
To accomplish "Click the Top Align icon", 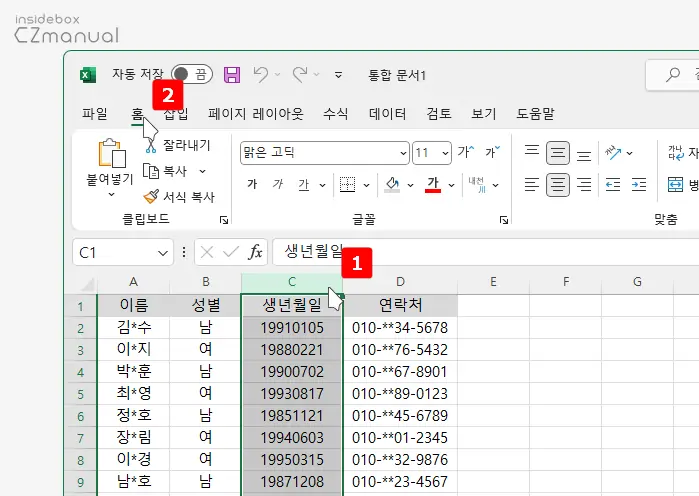I will click(x=532, y=152).
